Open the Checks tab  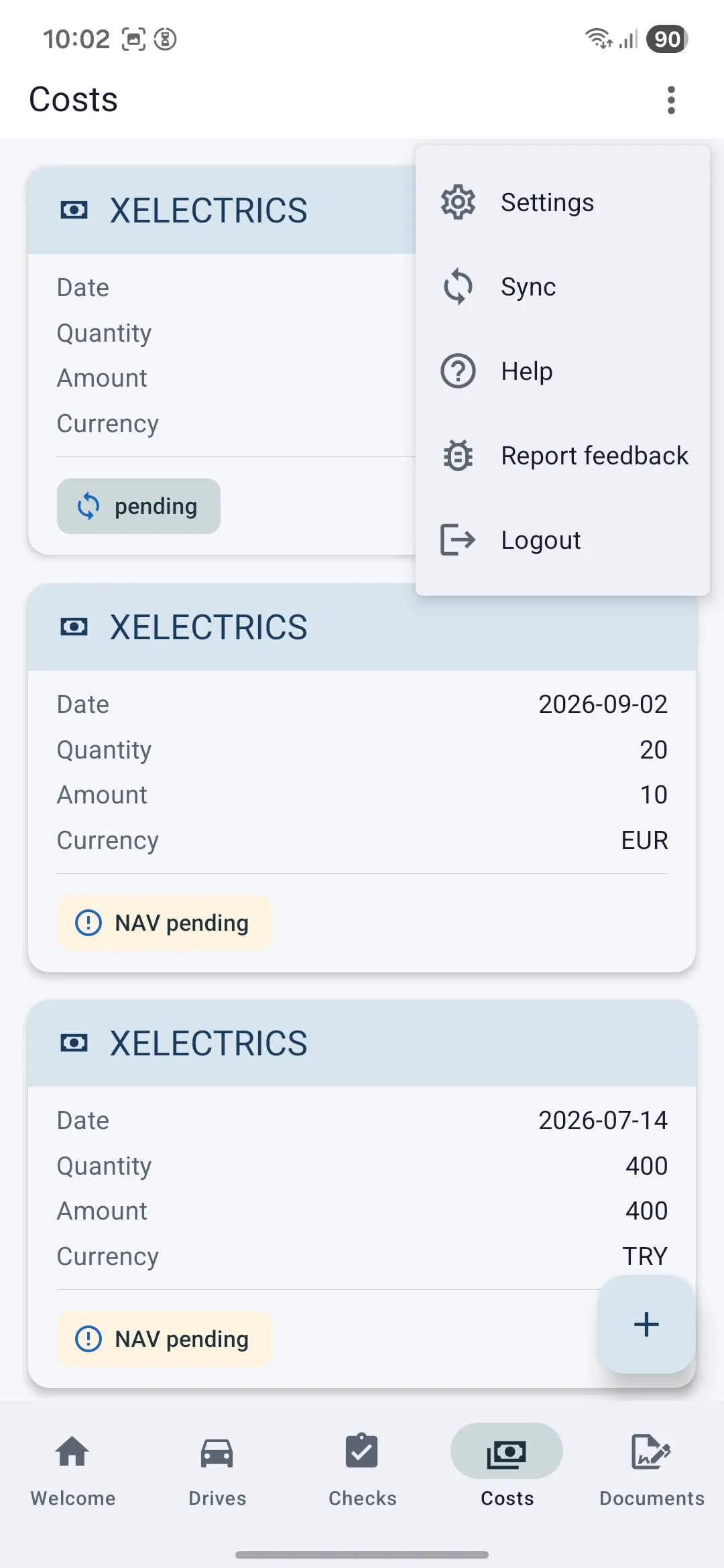(362, 1470)
